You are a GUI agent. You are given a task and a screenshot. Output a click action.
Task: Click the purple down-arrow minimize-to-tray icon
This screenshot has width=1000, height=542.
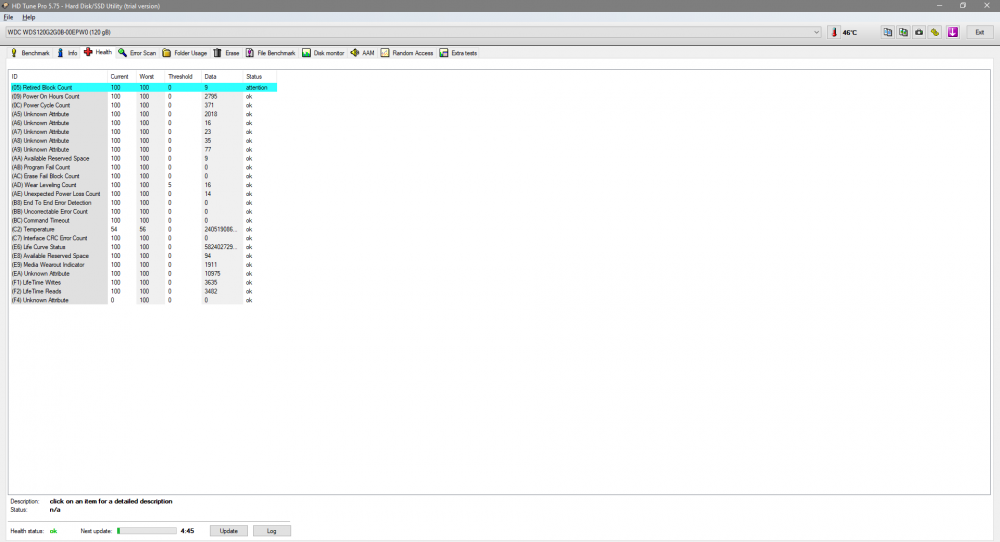(x=953, y=32)
